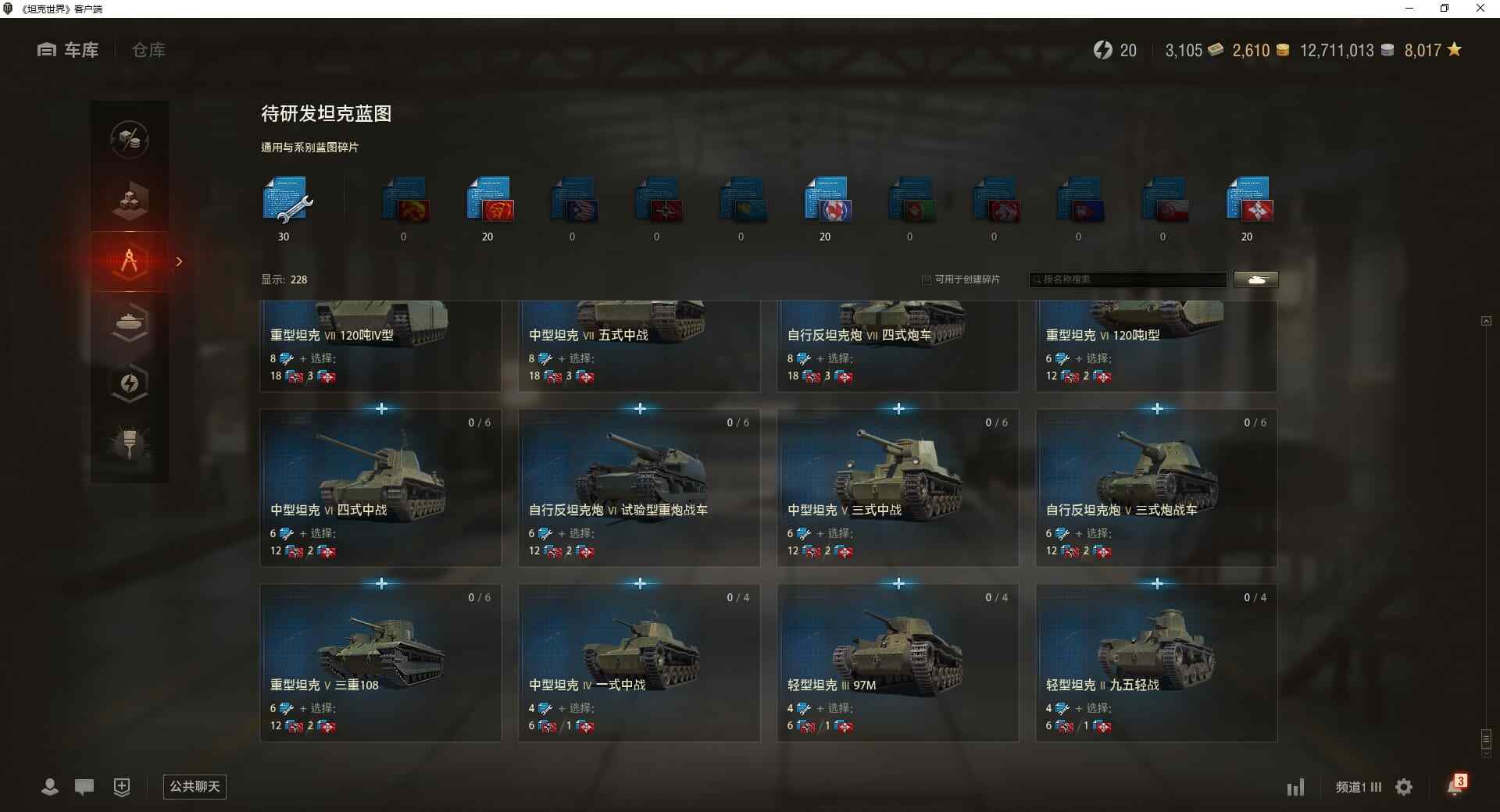This screenshot has width=1500, height=812.
Task: Open the personal reserves sidebar icon
Action: [130, 383]
